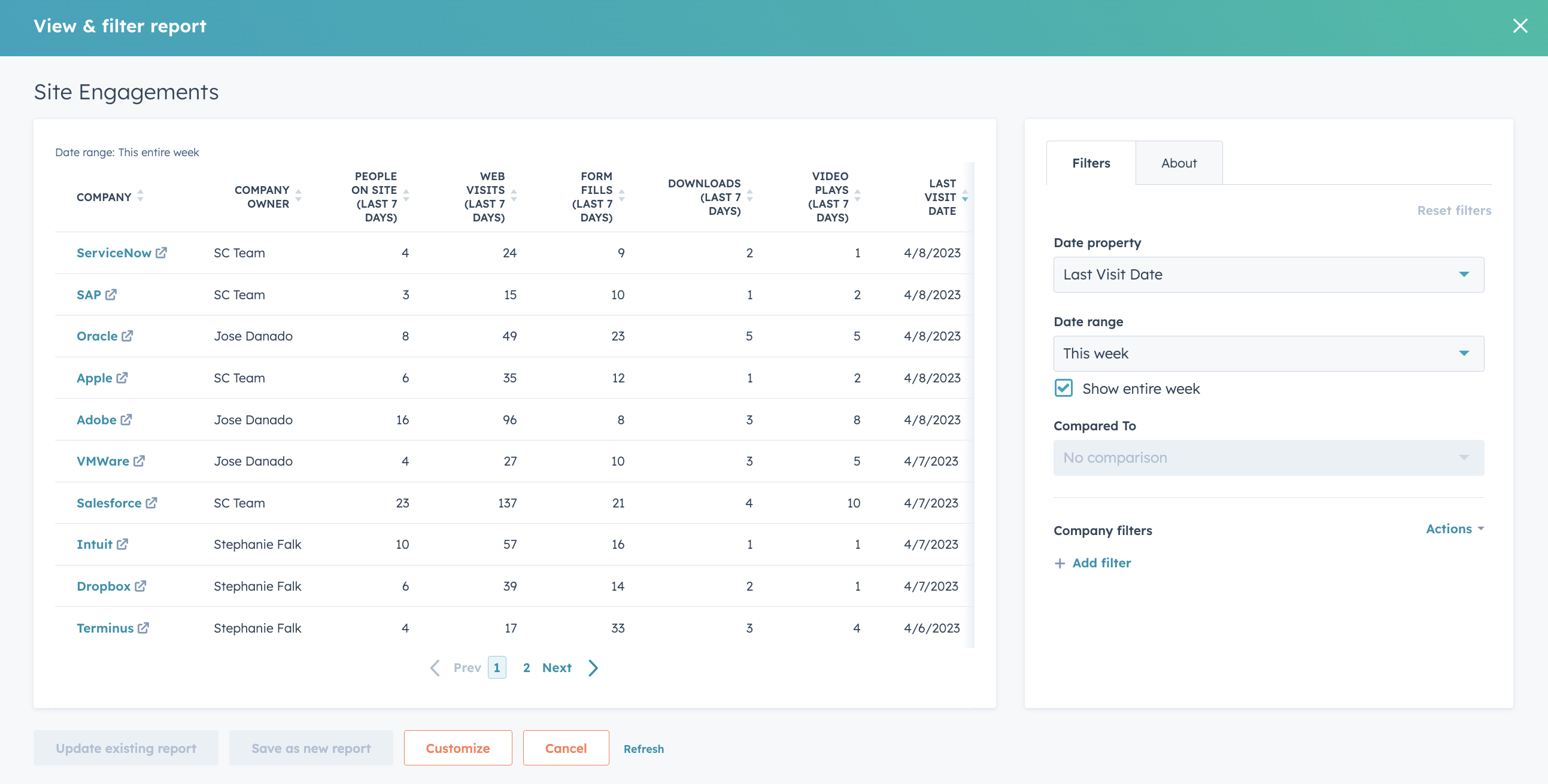1548x784 pixels.
Task: Go to page 1 of results
Action: pos(497,668)
